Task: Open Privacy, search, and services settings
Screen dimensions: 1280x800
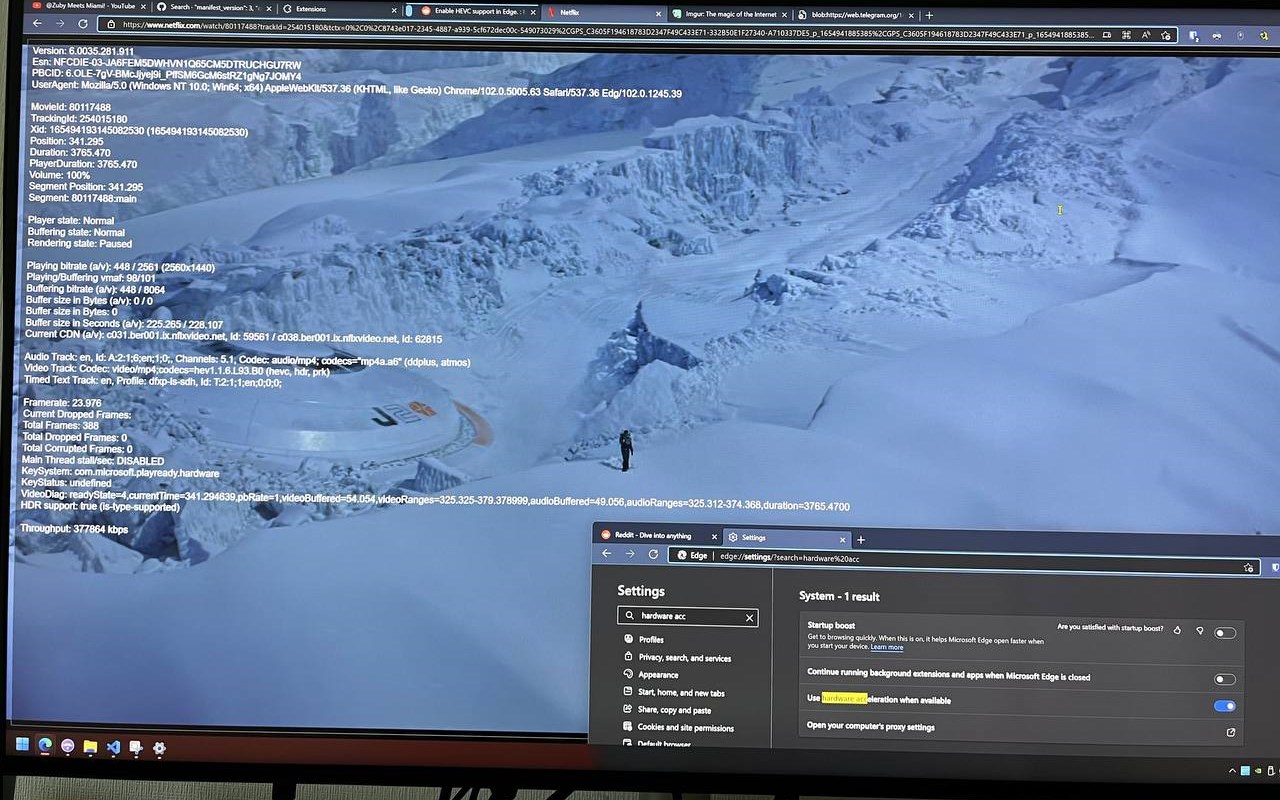Action: pos(677,658)
